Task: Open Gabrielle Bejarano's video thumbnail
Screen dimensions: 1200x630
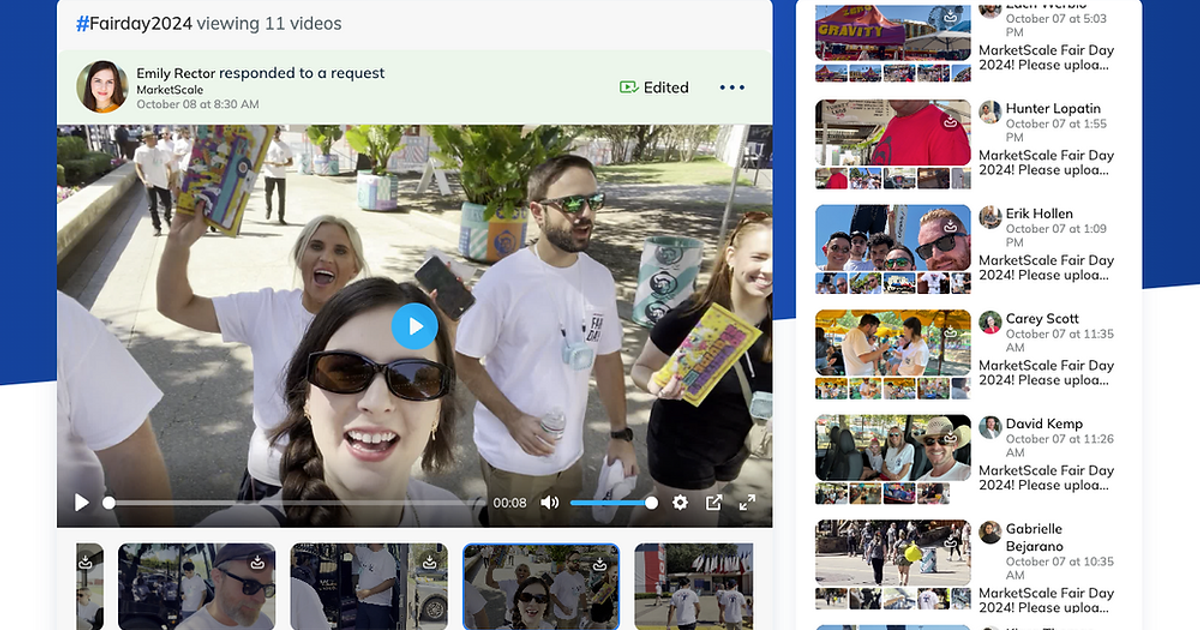Action: 893,552
